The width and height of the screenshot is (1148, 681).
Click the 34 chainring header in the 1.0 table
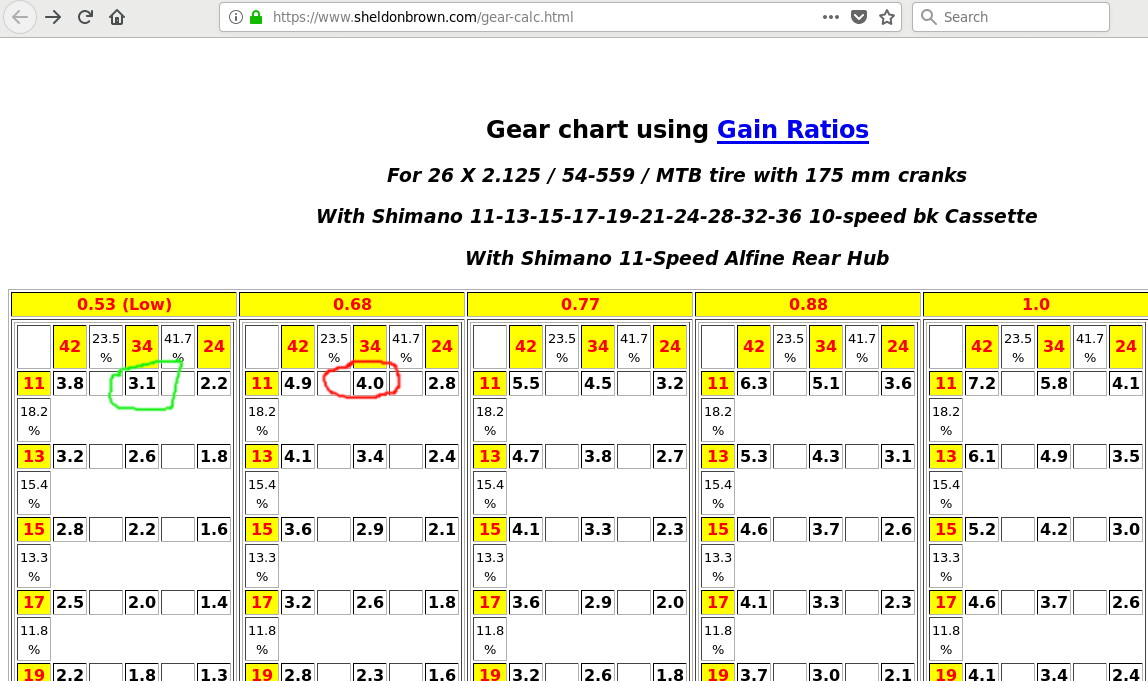coord(1054,346)
